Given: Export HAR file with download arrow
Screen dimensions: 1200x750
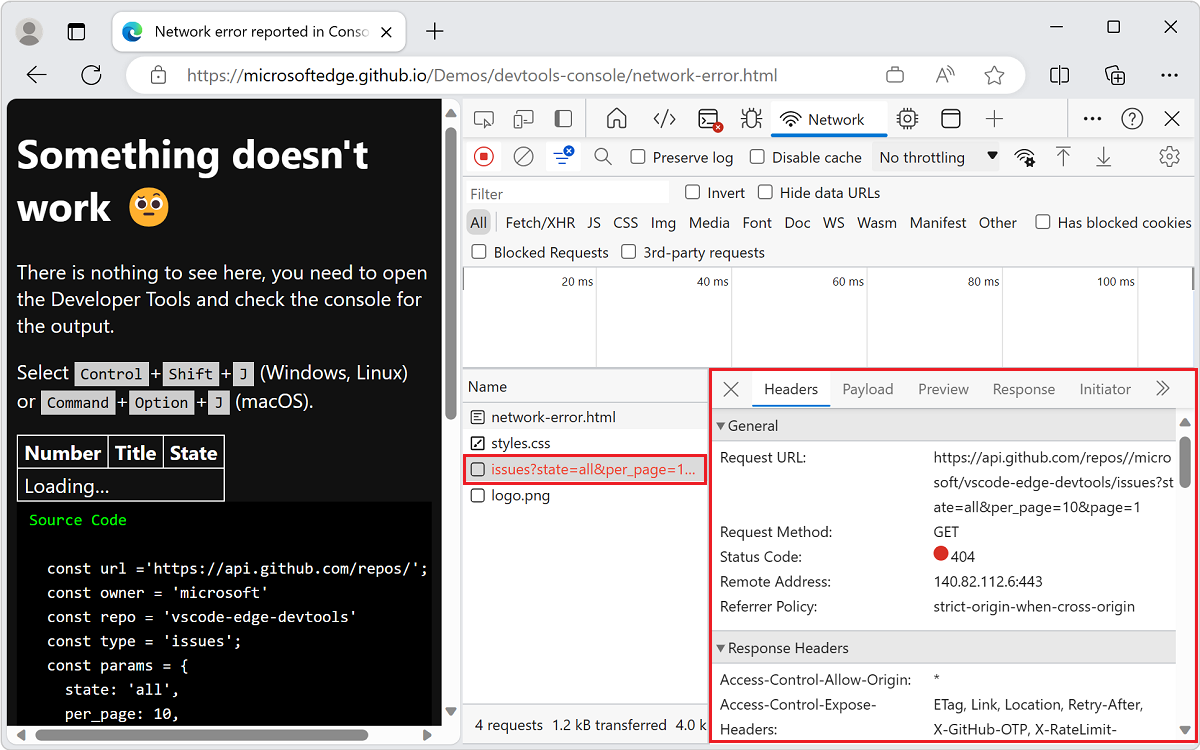Looking at the screenshot, I should tap(1101, 157).
